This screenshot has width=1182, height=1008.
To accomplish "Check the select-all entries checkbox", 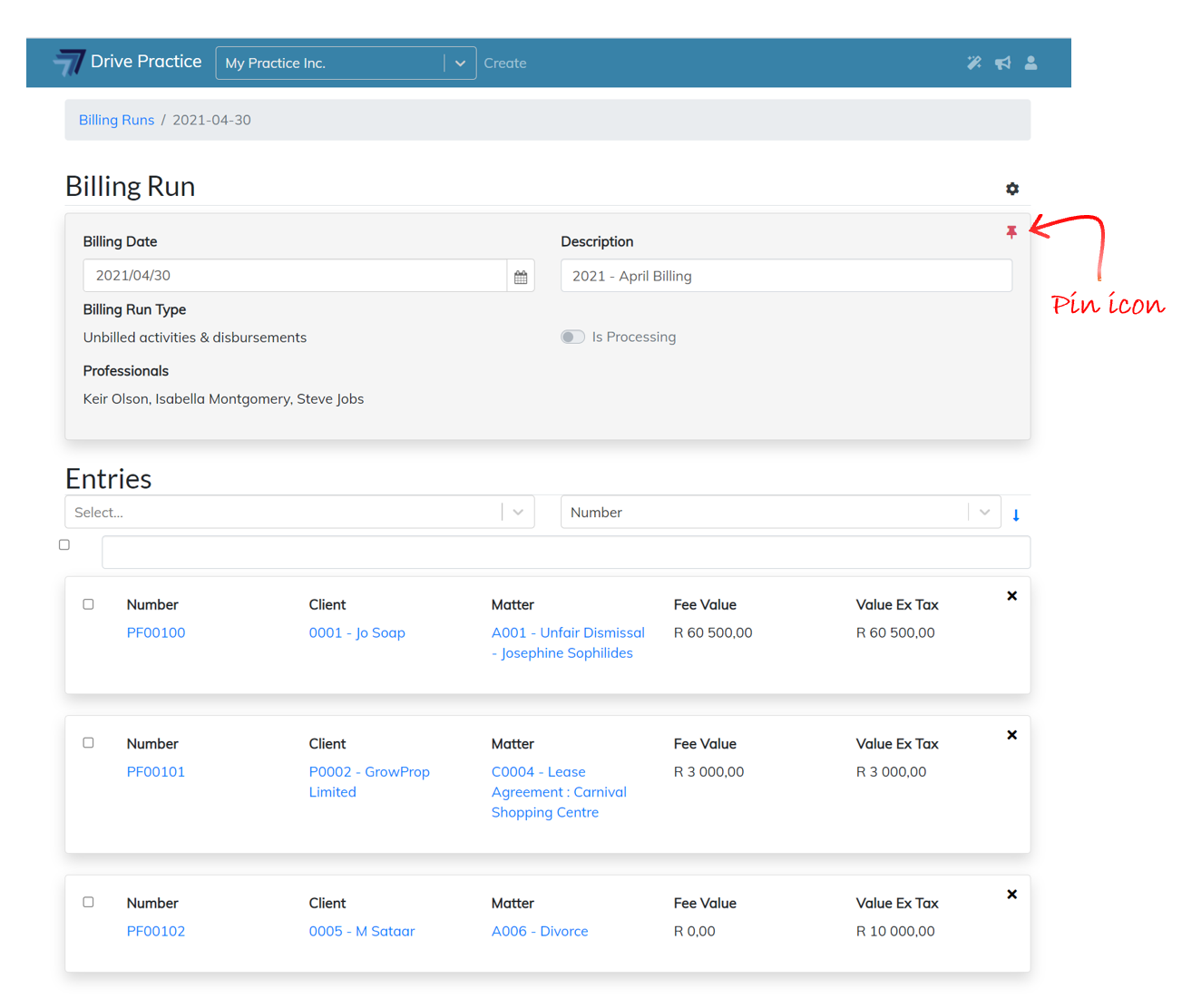I will pyautogui.click(x=64, y=545).
